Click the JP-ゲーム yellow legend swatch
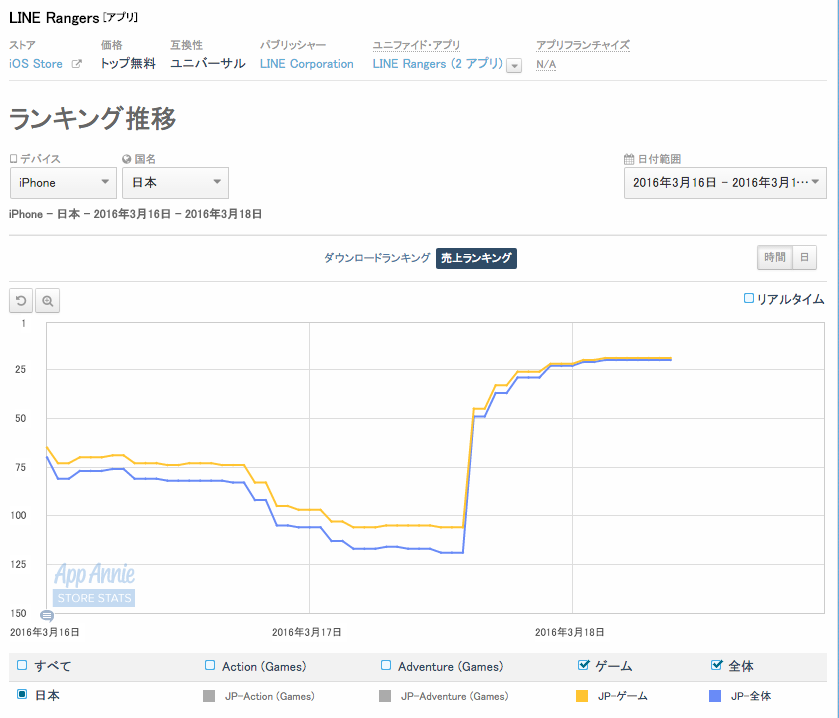 tap(582, 696)
